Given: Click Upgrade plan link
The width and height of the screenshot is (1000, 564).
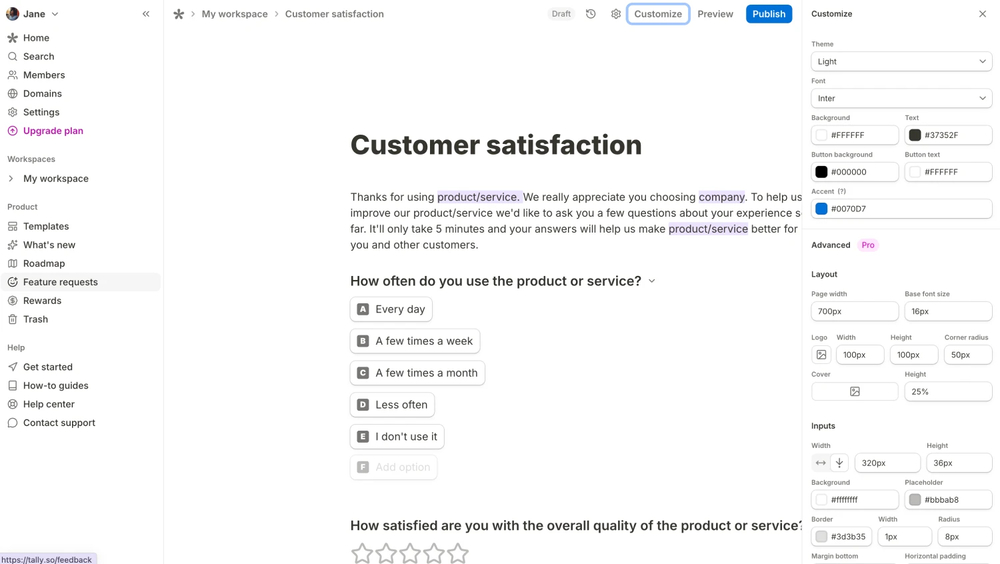Looking at the screenshot, I should click(53, 131).
